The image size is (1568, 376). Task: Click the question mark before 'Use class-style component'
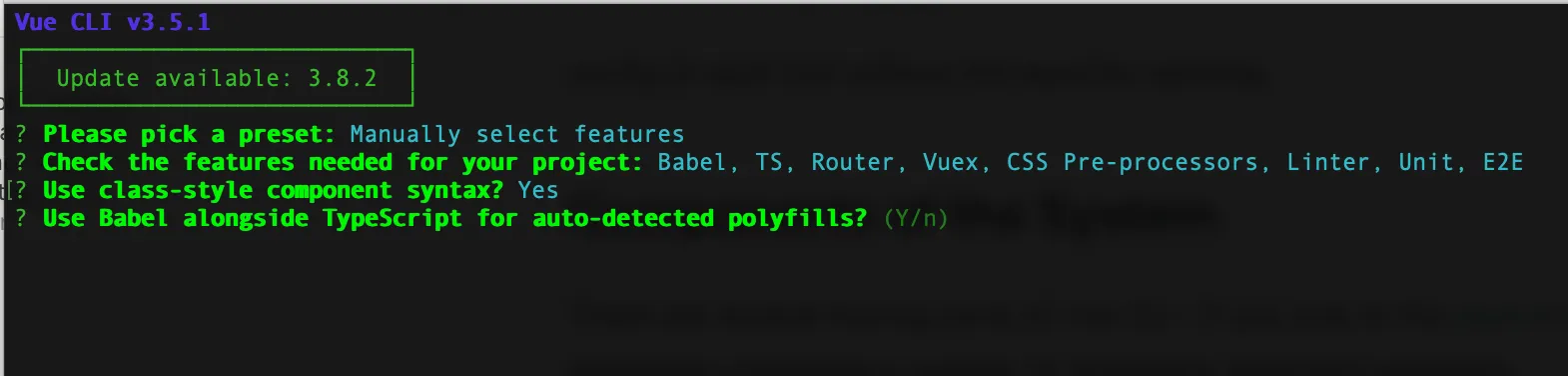[x=21, y=190]
